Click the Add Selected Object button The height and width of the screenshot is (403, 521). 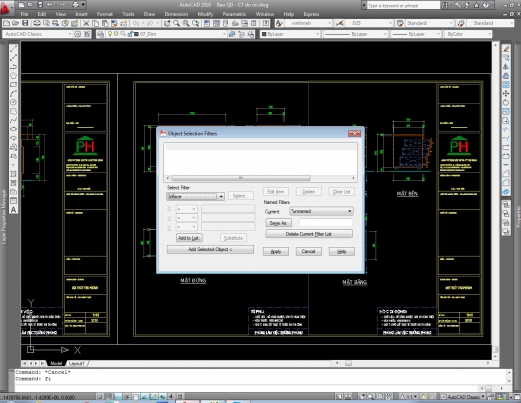tap(210, 249)
